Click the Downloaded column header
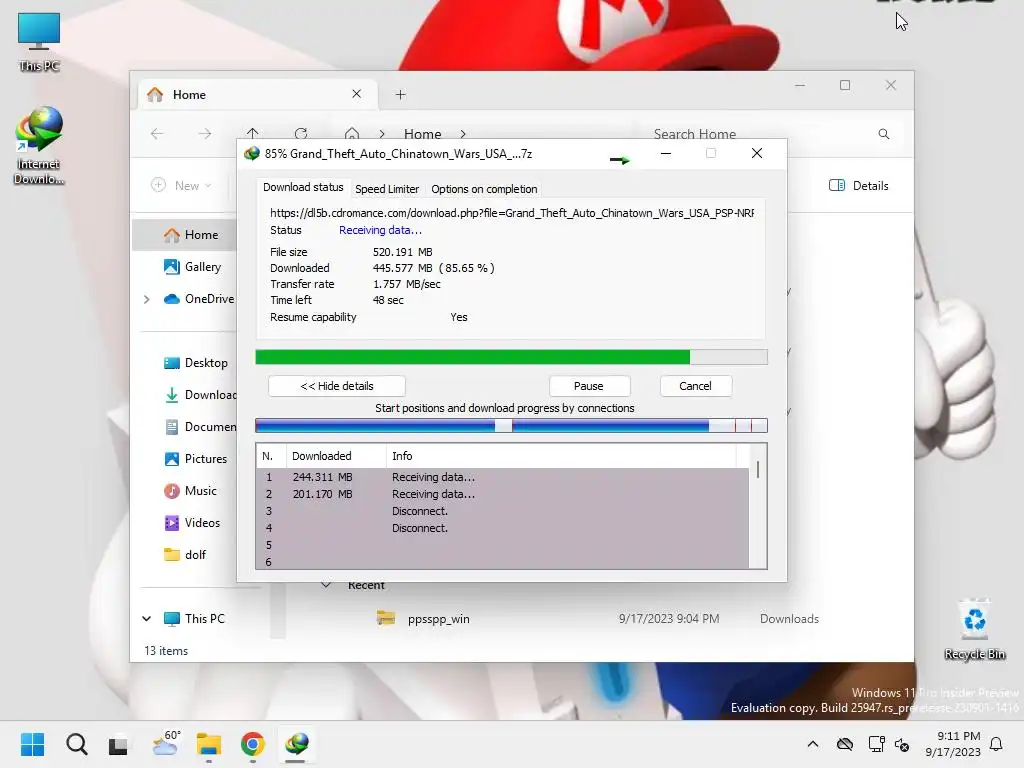 pyautogui.click(x=336, y=456)
